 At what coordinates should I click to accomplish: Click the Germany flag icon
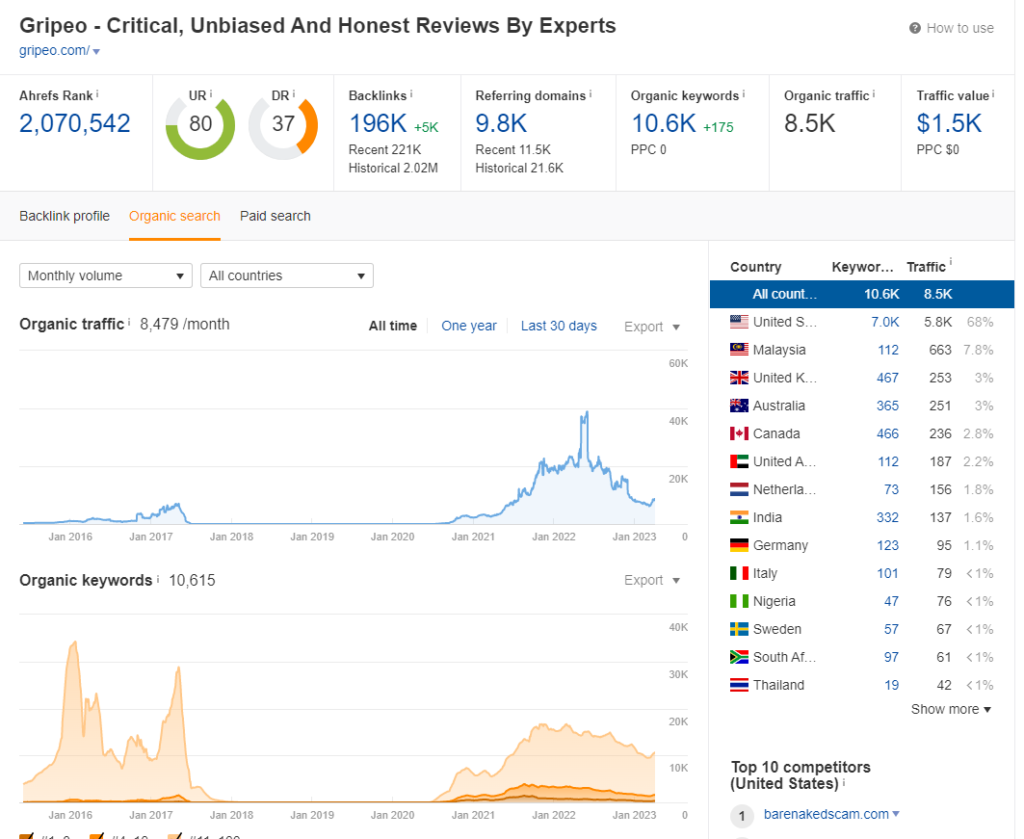(x=739, y=546)
